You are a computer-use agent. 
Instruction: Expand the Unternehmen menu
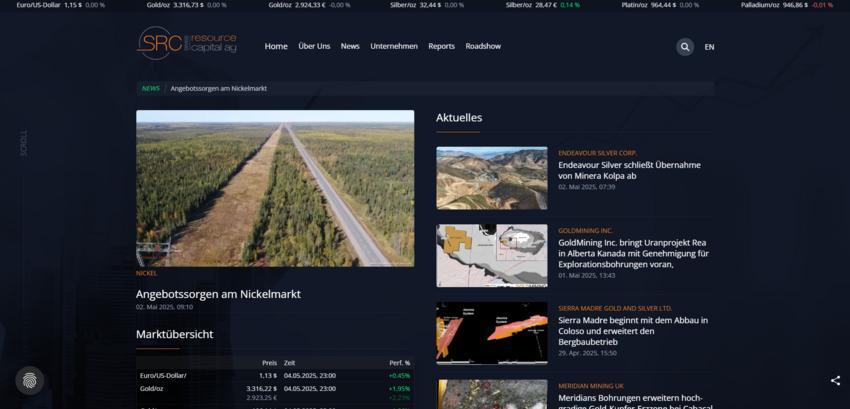click(394, 46)
